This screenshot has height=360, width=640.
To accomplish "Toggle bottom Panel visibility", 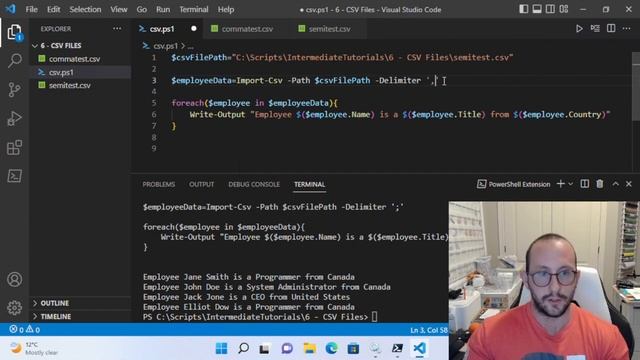I will coord(537,9).
